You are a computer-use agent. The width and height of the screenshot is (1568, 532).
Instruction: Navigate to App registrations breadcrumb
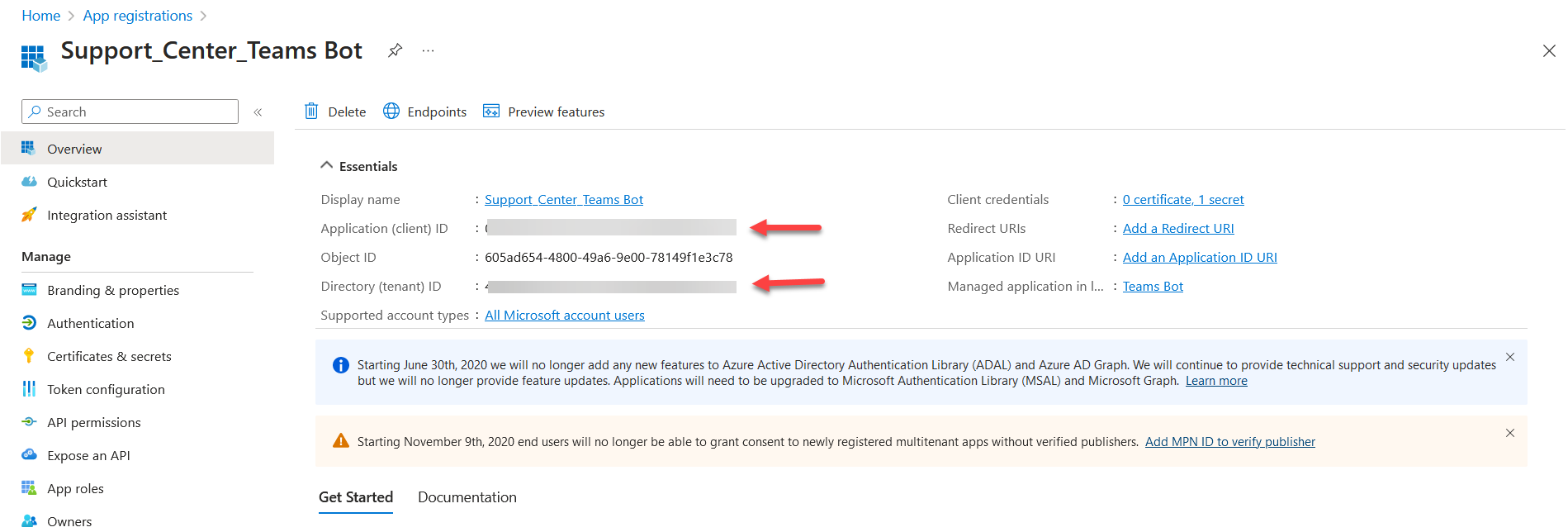pyautogui.click(x=137, y=16)
